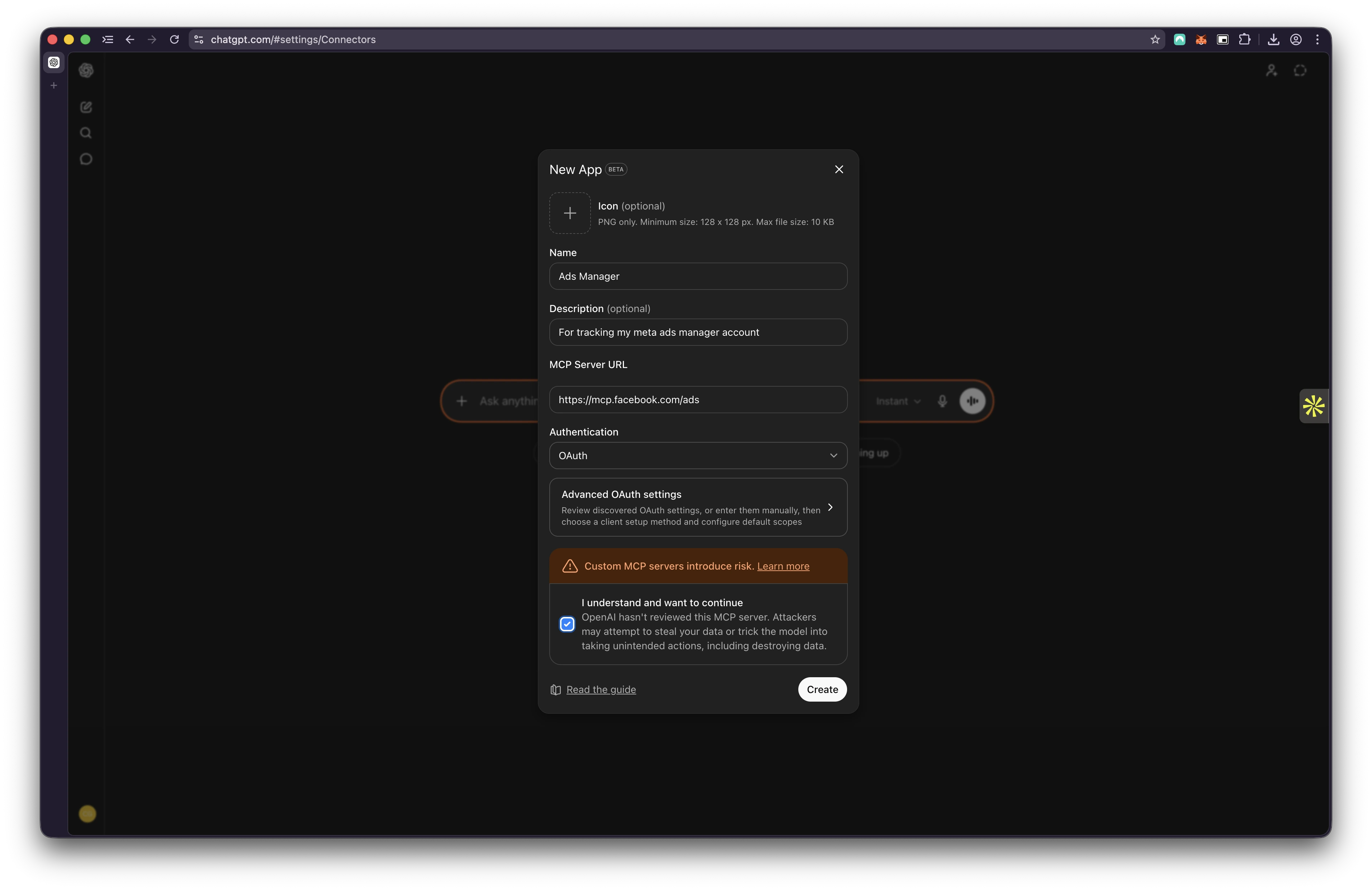Image resolution: width=1372 pixels, height=891 pixels.
Task: Reload the page
Action: click(174, 39)
